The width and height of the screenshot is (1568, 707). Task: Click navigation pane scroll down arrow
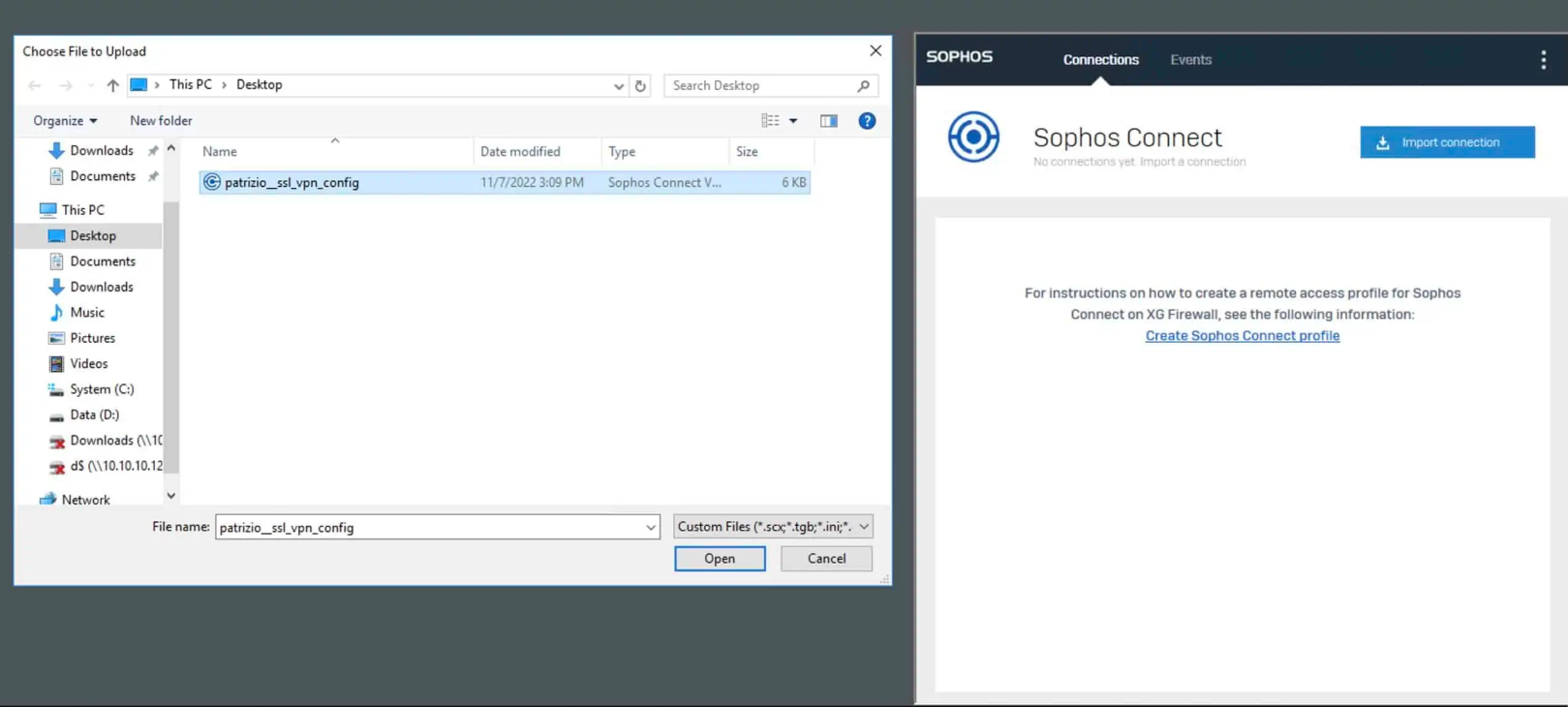[x=171, y=496]
